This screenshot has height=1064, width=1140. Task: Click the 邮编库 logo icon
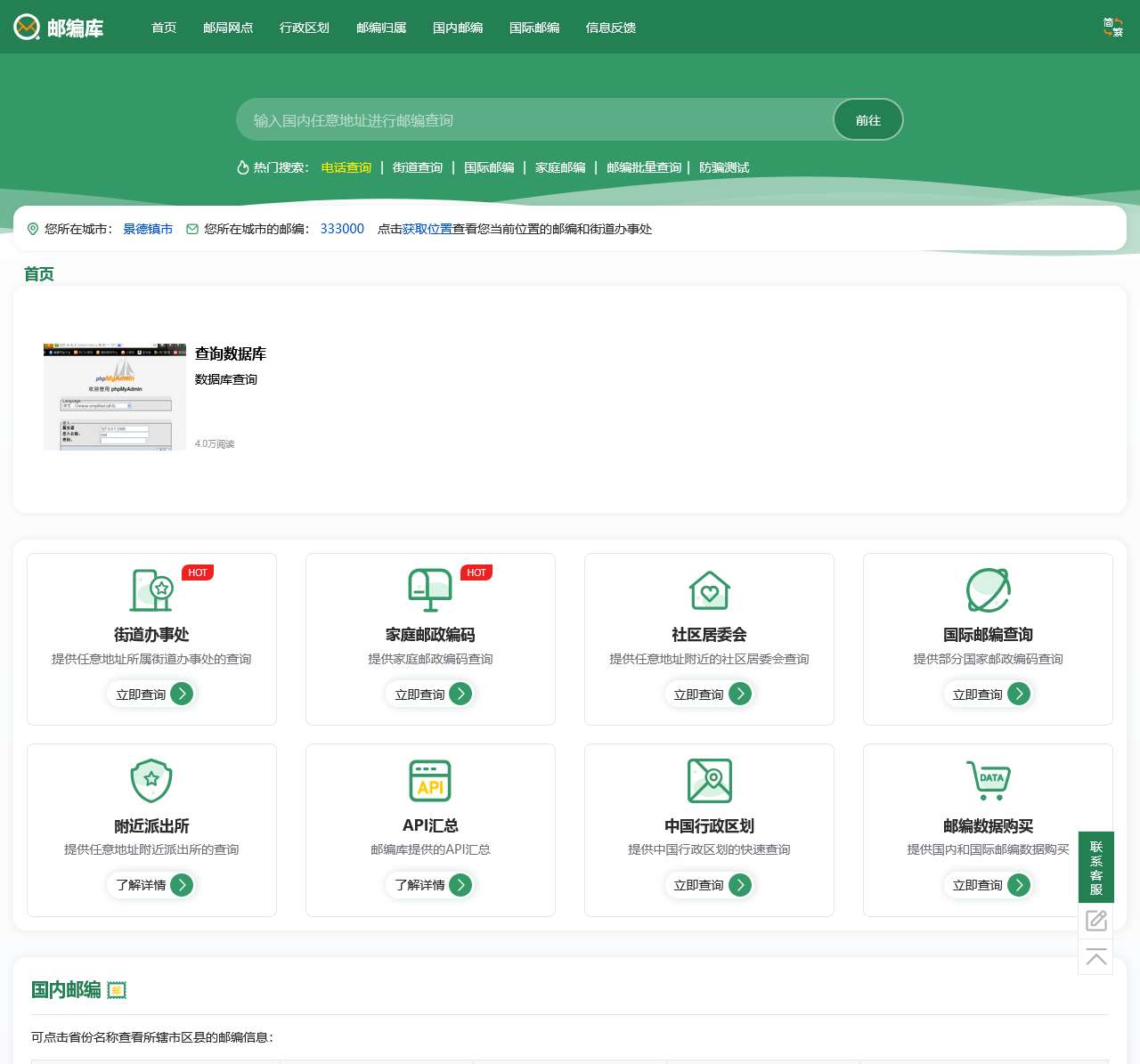pyautogui.click(x=27, y=28)
